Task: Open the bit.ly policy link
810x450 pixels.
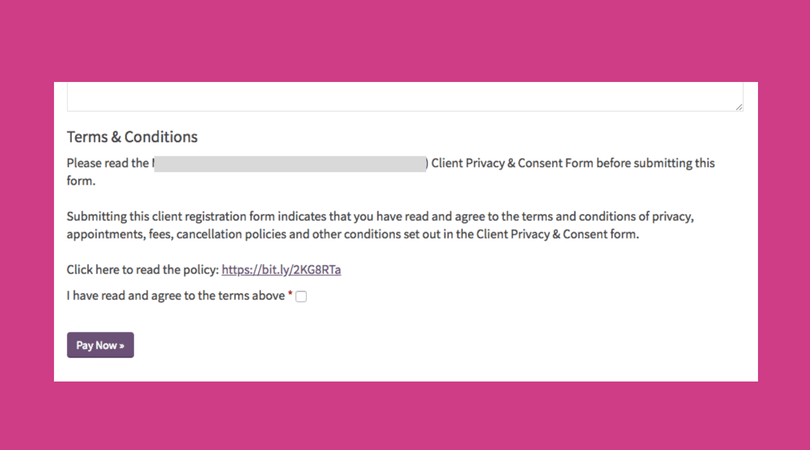Action: (288, 270)
